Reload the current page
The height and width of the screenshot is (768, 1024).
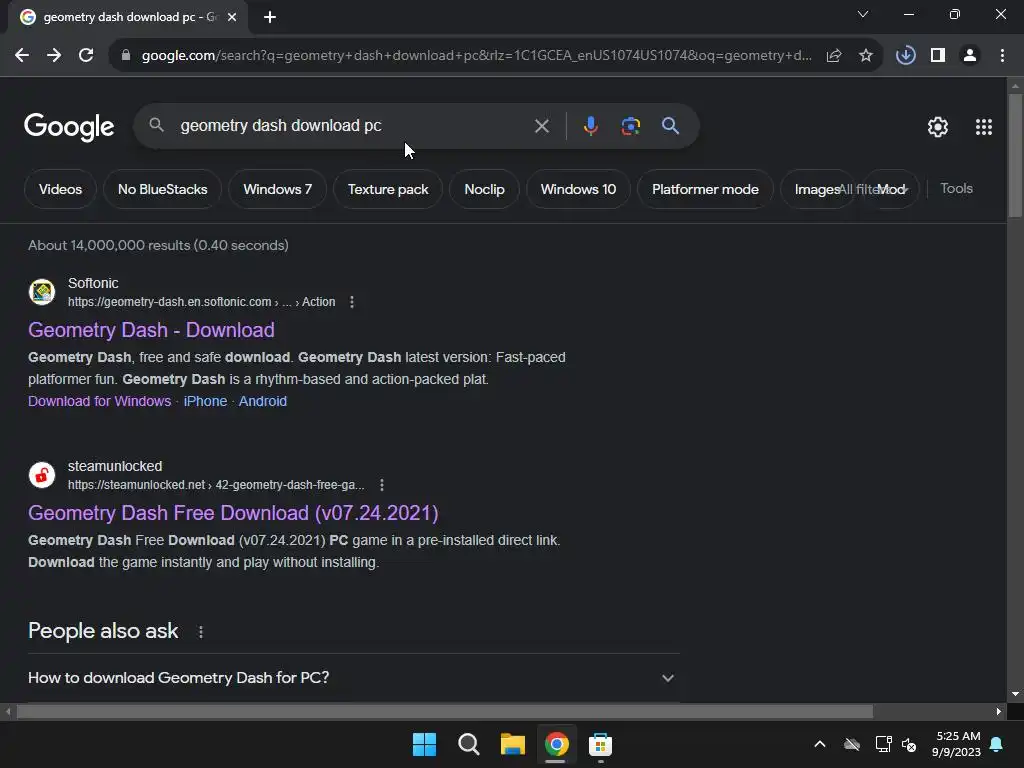(x=86, y=56)
